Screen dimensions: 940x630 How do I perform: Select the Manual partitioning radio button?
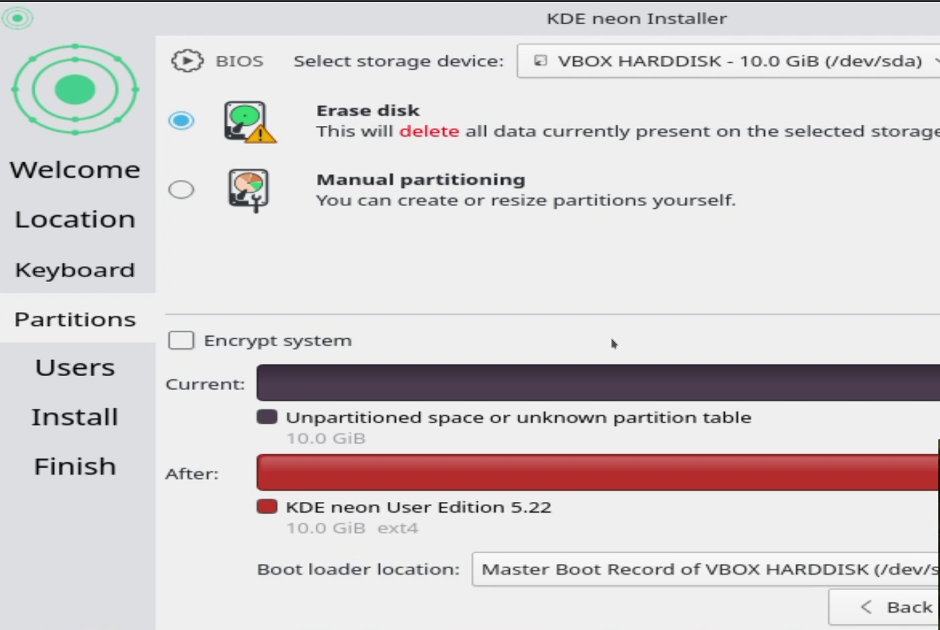pos(181,189)
